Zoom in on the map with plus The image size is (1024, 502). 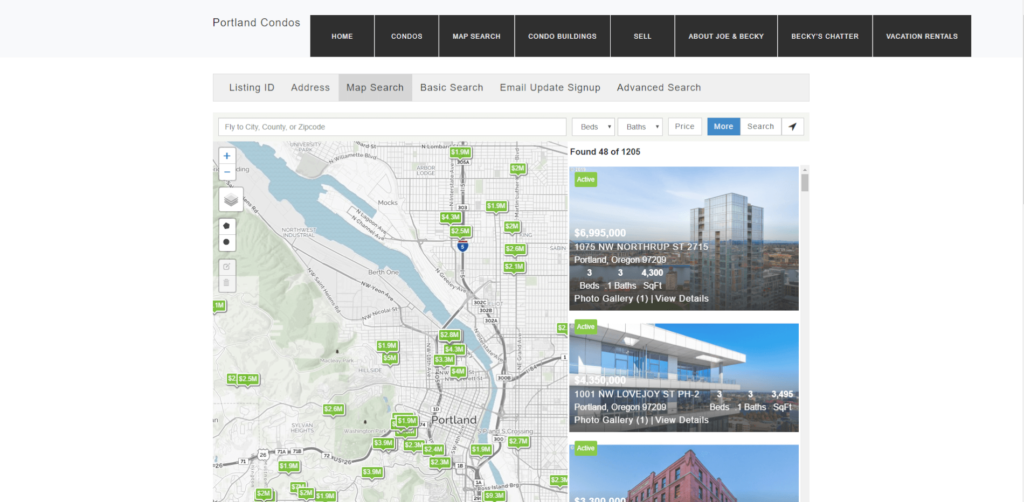(227, 155)
